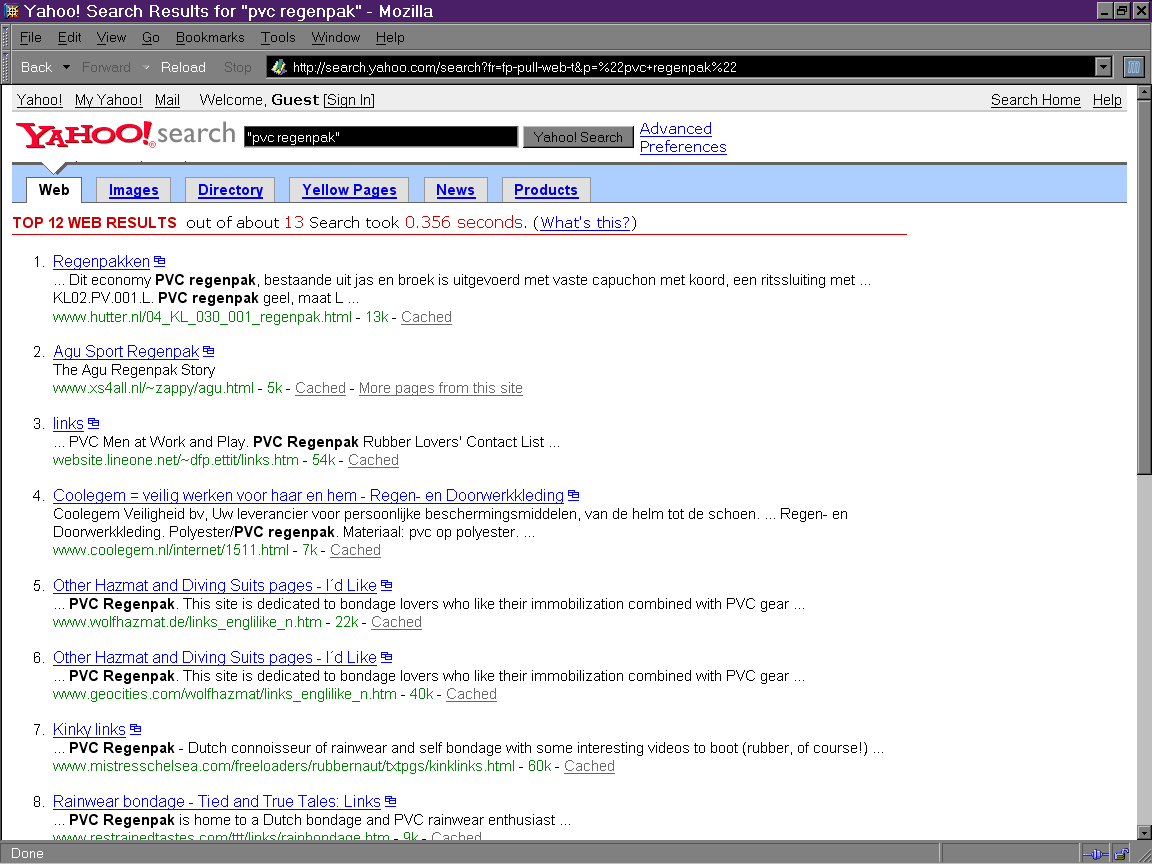Open new-window icon beside Rainwear bondage result

391,802
